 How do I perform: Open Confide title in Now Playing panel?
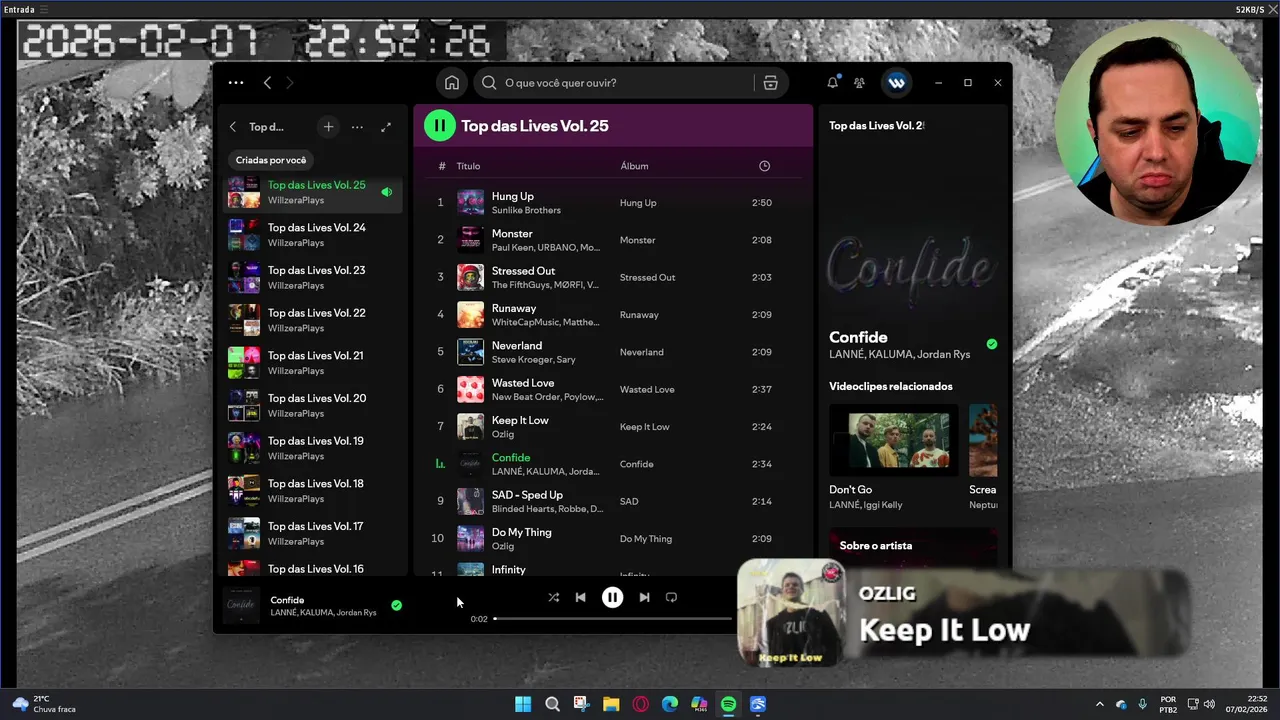pos(858,338)
